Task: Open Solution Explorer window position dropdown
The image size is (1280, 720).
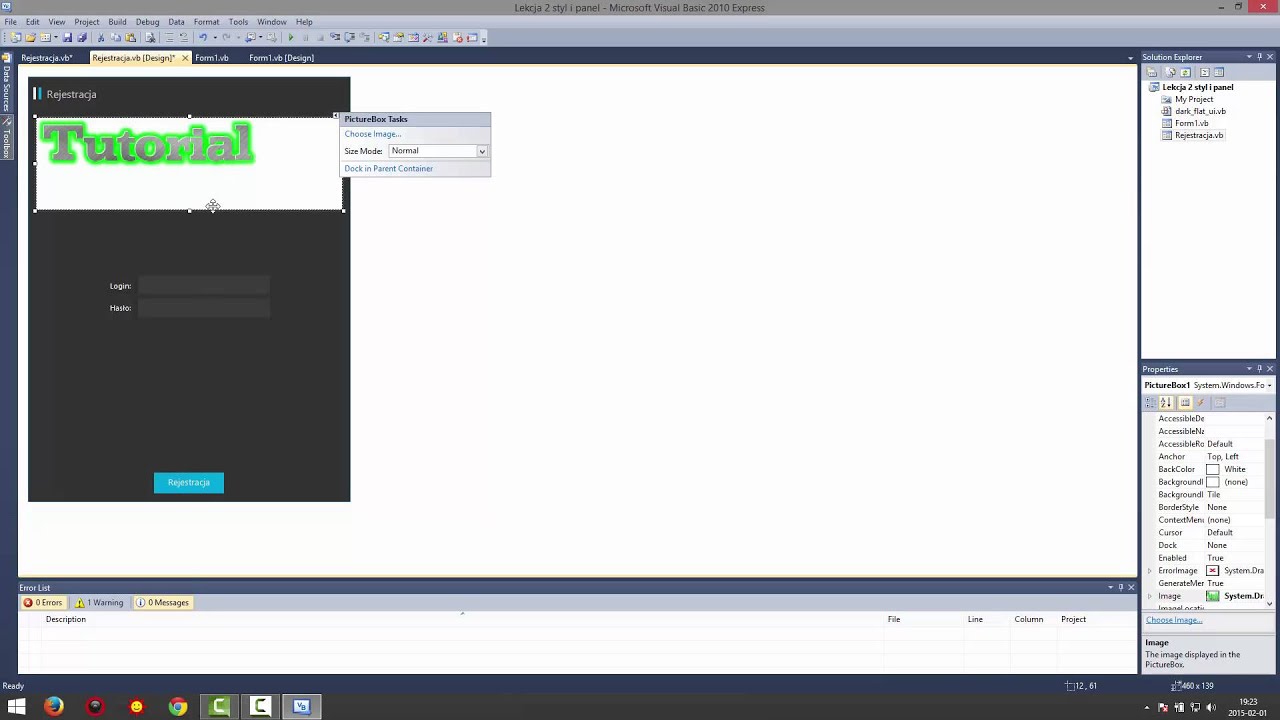Action: click(x=1248, y=57)
